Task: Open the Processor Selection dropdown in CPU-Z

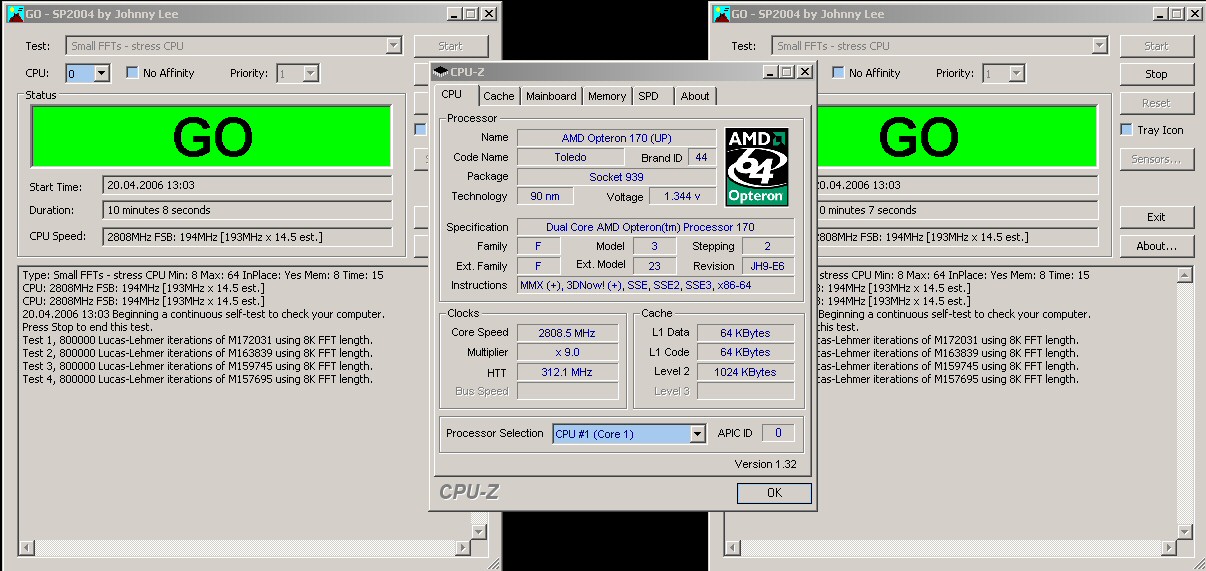Action: point(698,434)
